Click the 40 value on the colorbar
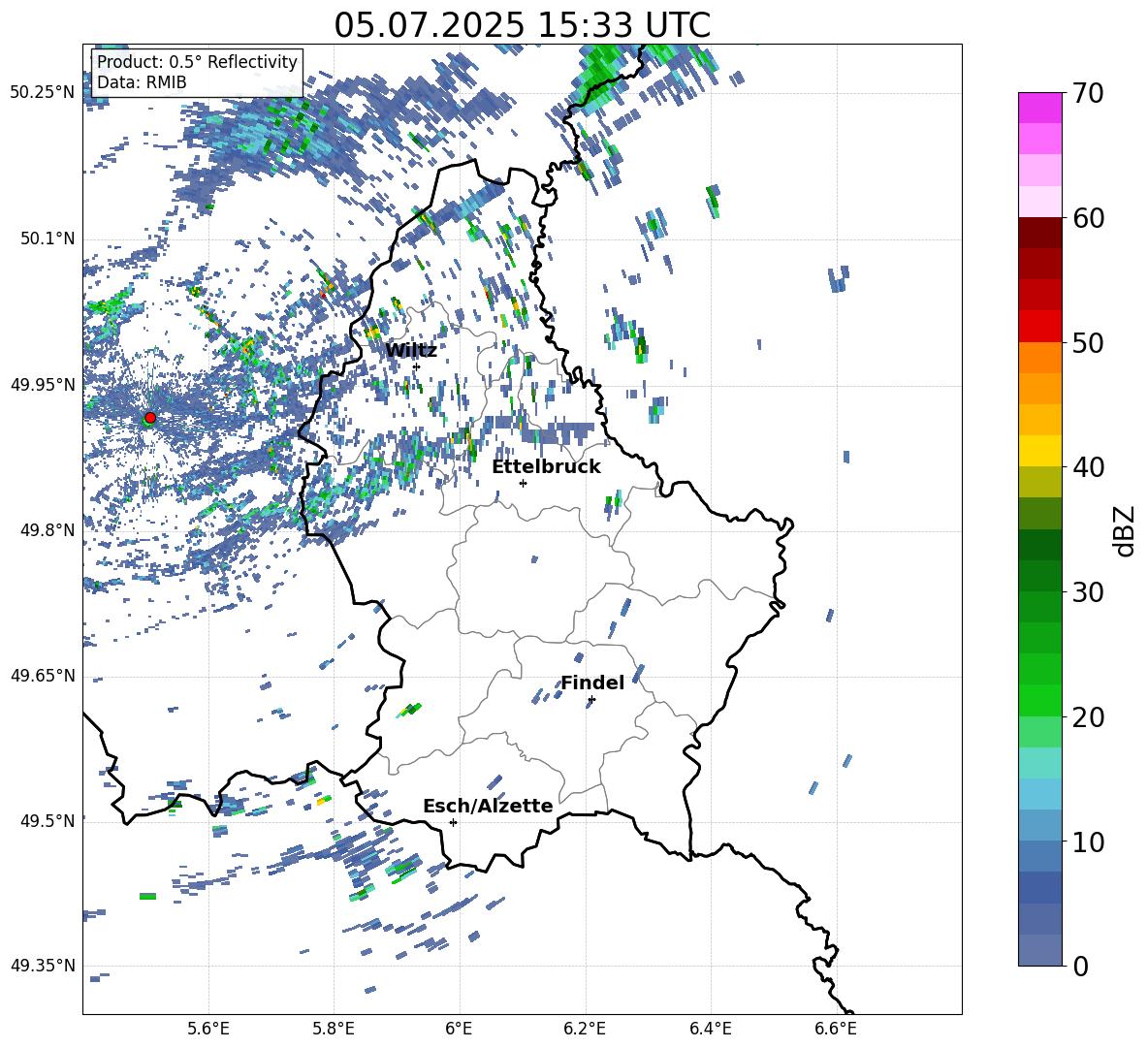The width and height of the screenshot is (1148, 1048). pos(1088,467)
